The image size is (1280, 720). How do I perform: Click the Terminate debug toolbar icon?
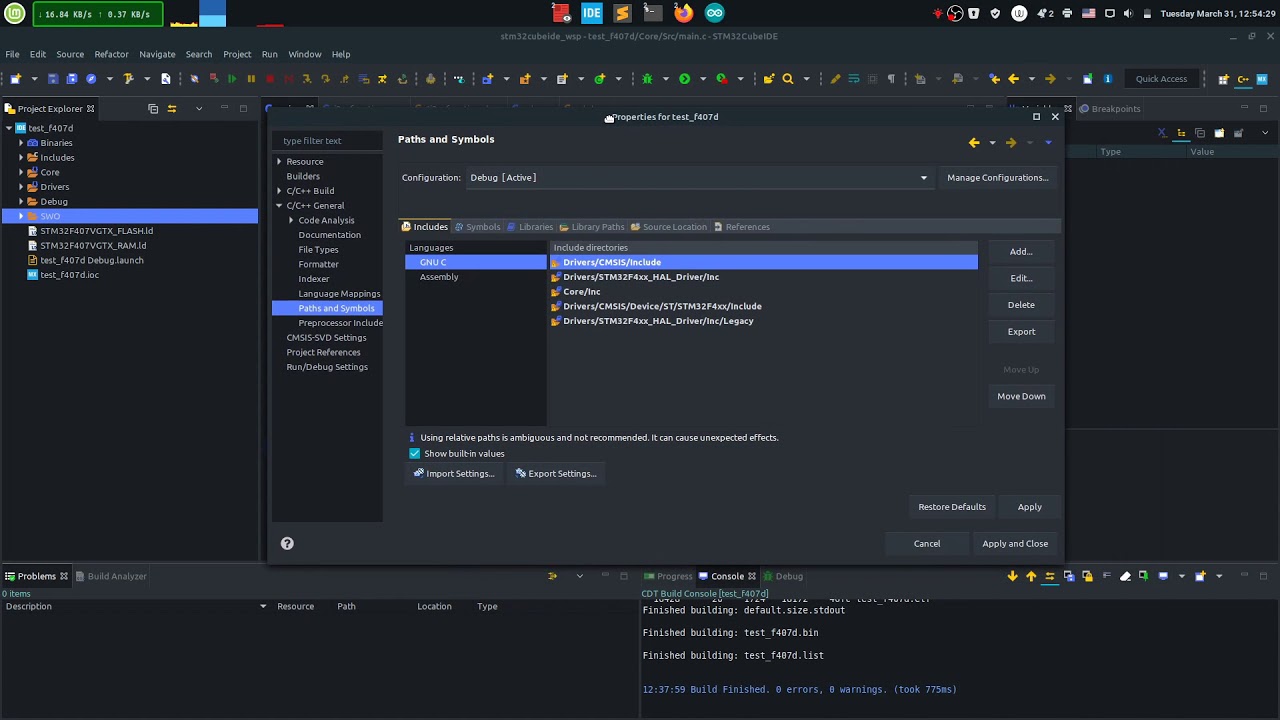click(270, 79)
